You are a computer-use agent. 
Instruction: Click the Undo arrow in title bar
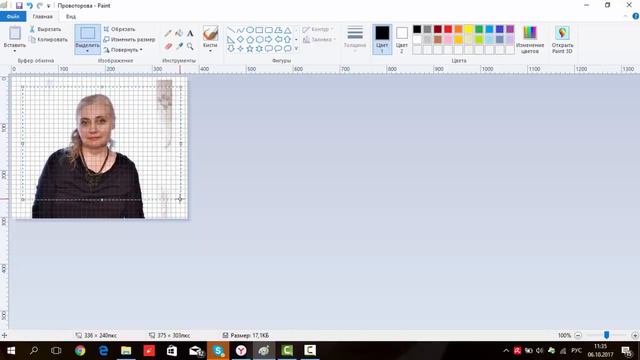[29, 6]
